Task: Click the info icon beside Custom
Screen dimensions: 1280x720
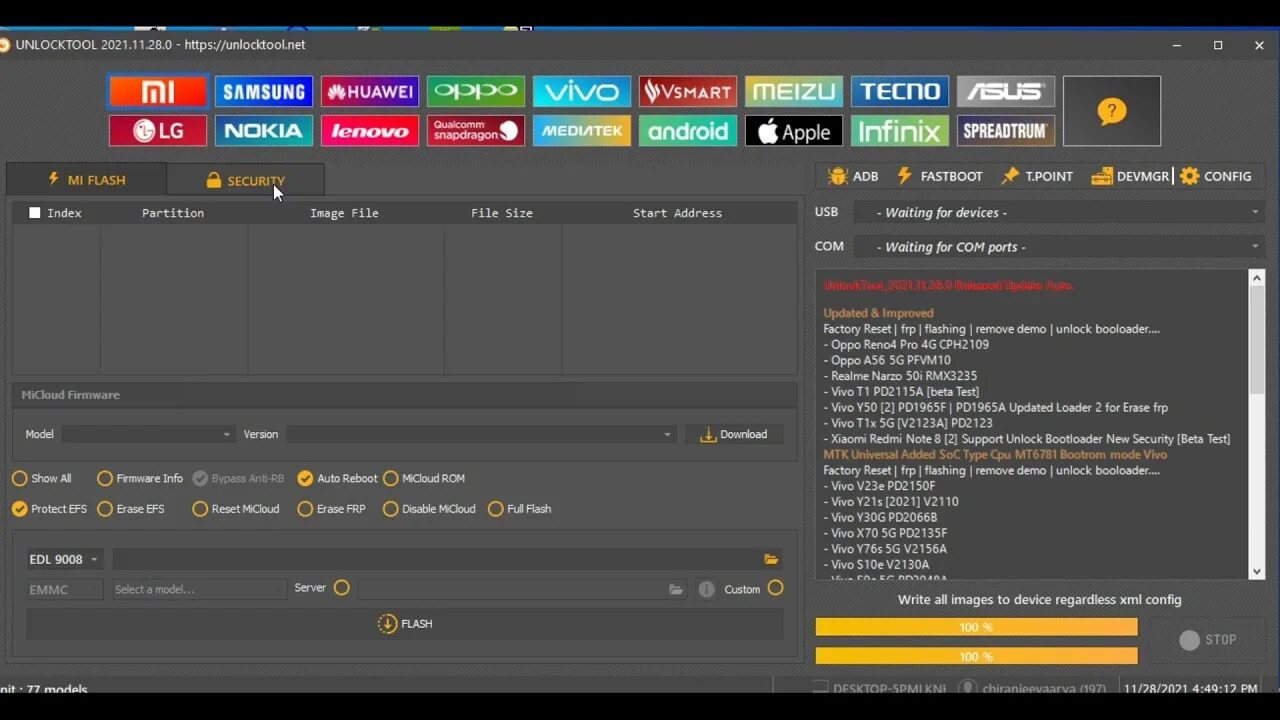Action: coord(706,590)
